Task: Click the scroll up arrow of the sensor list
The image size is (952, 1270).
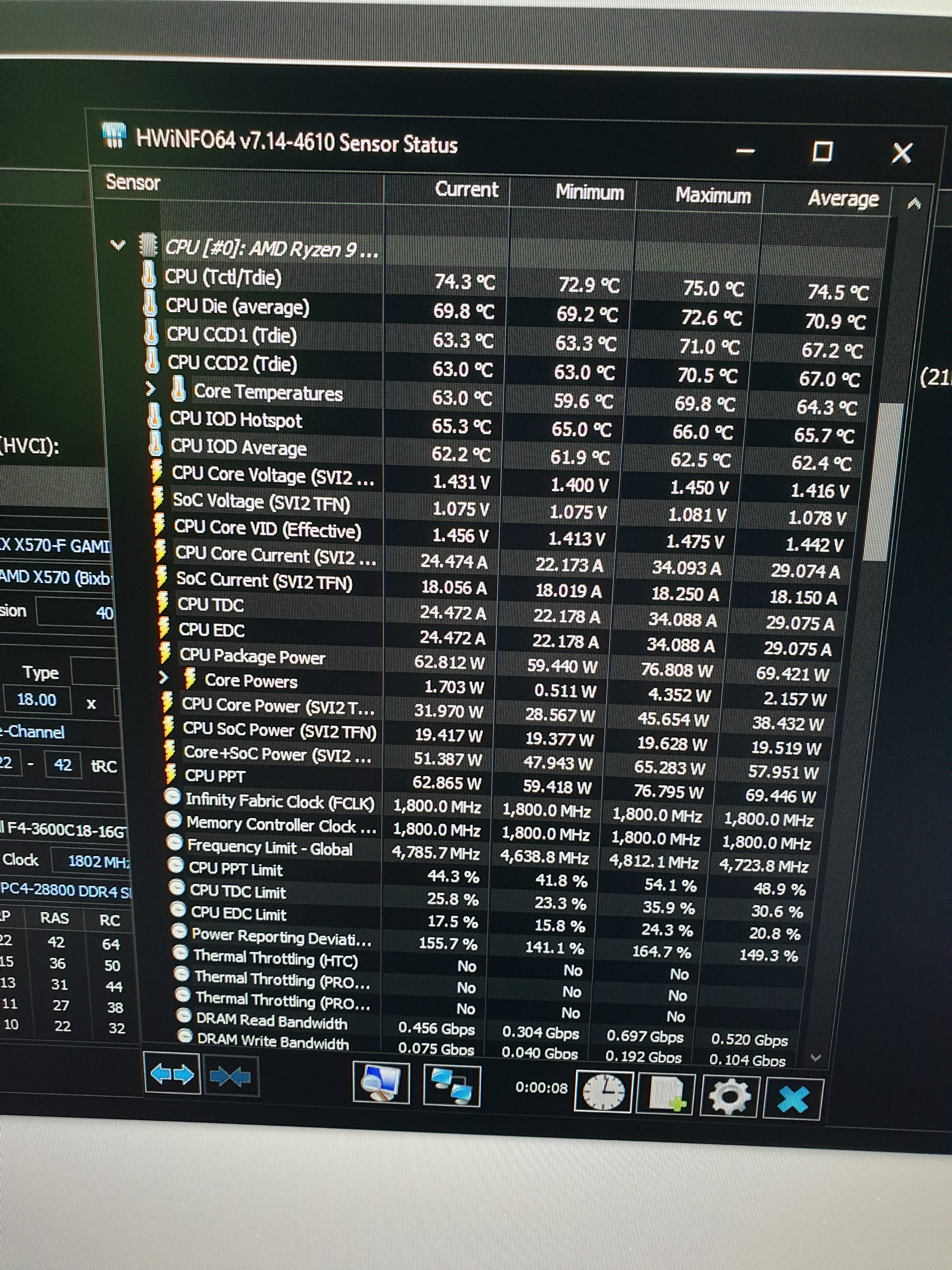Action: tap(915, 203)
